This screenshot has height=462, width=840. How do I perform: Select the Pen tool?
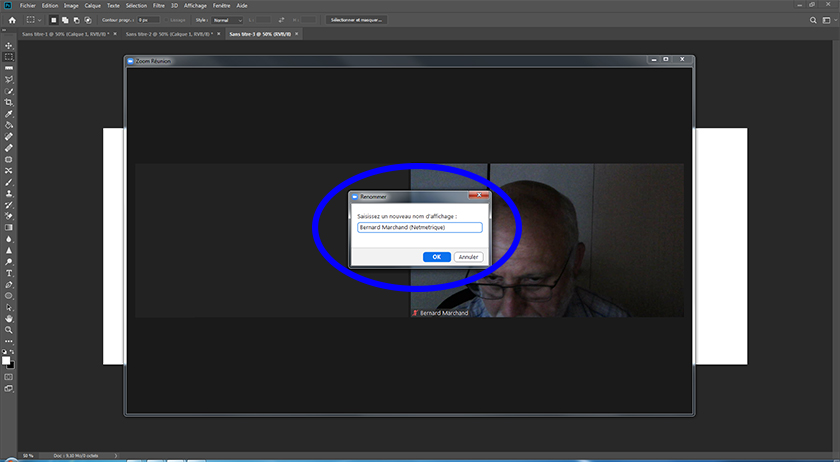[x=9, y=285]
